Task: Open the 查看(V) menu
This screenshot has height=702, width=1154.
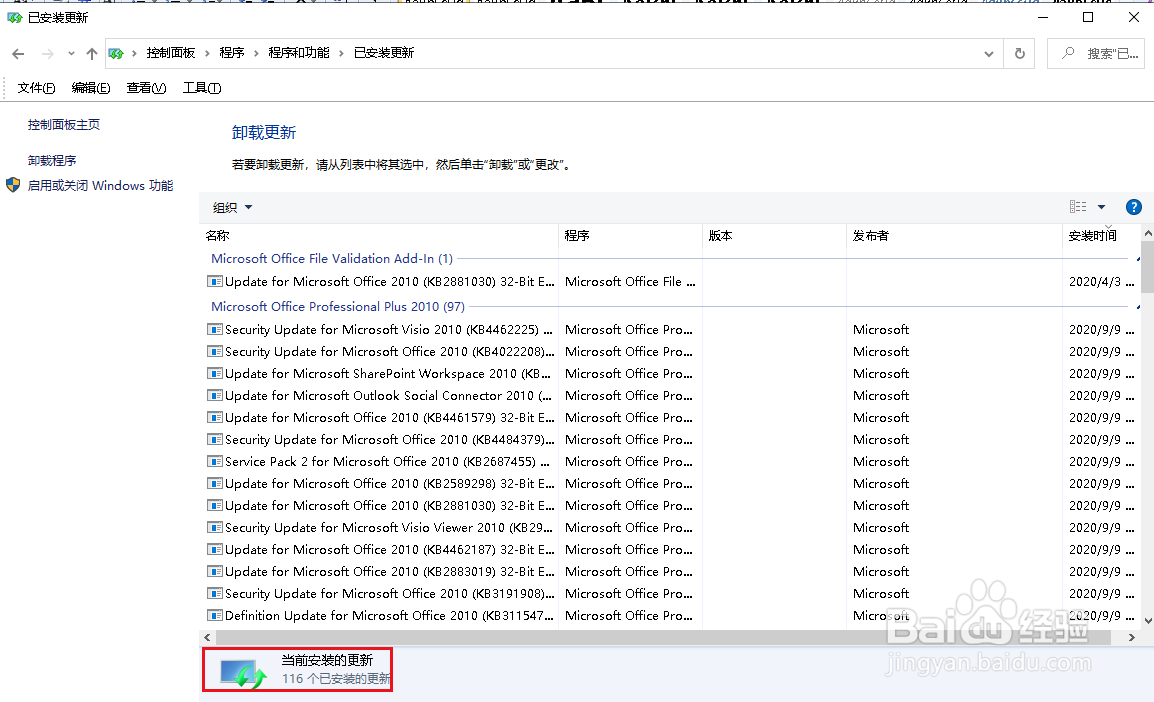Action: click(x=146, y=88)
